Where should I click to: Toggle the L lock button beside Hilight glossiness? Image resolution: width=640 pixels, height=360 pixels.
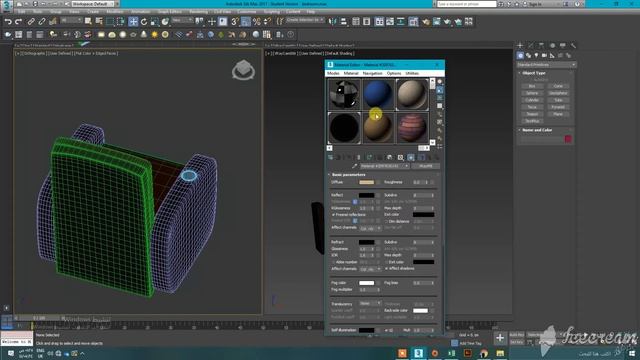click(355, 202)
